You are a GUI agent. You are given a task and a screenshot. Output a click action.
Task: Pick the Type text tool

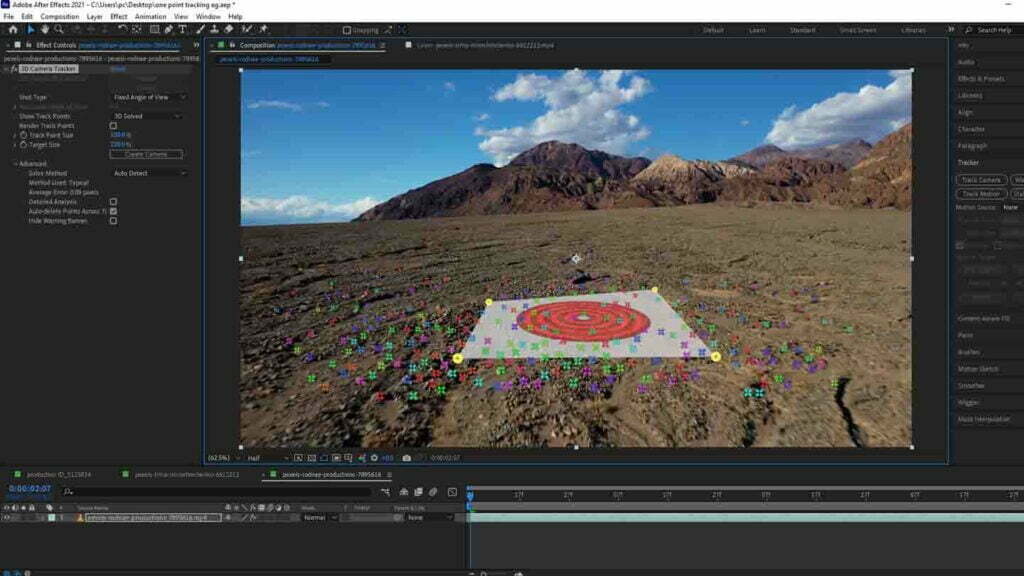pos(183,30)
